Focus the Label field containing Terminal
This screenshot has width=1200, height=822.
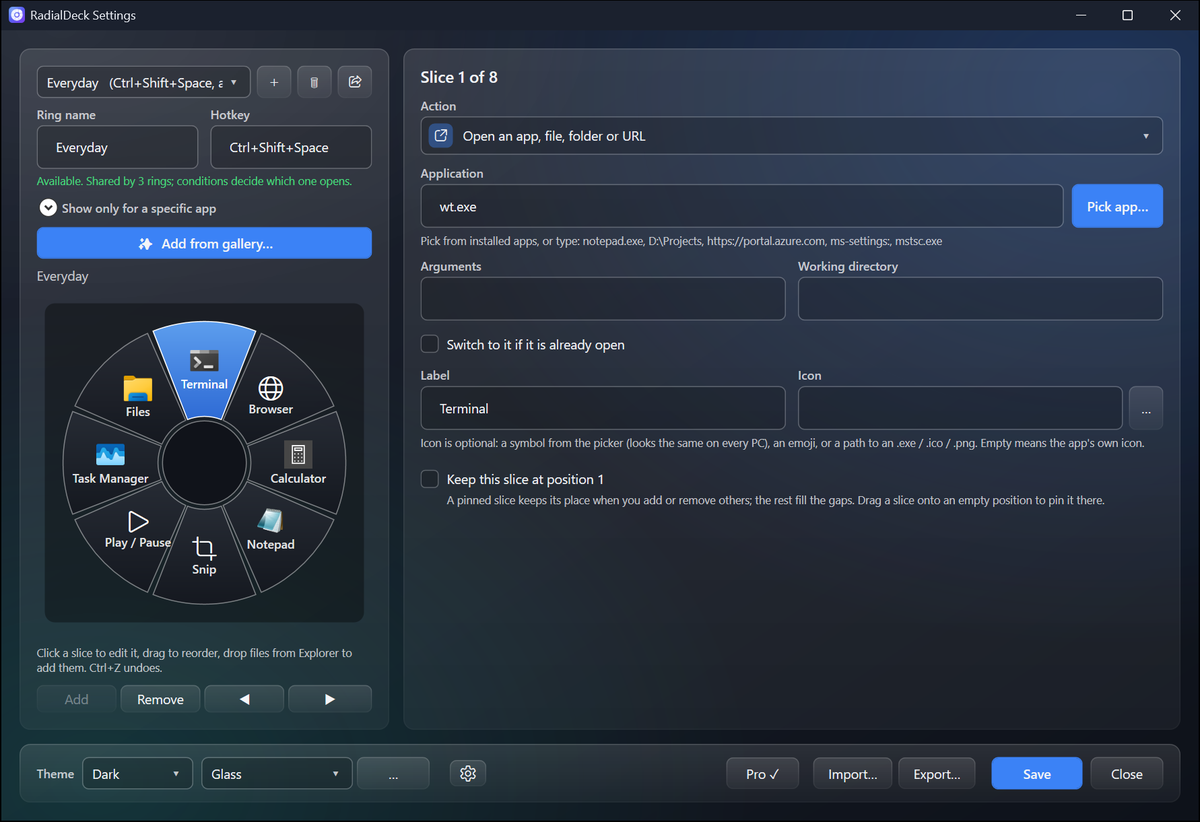[x=603, y=408]
